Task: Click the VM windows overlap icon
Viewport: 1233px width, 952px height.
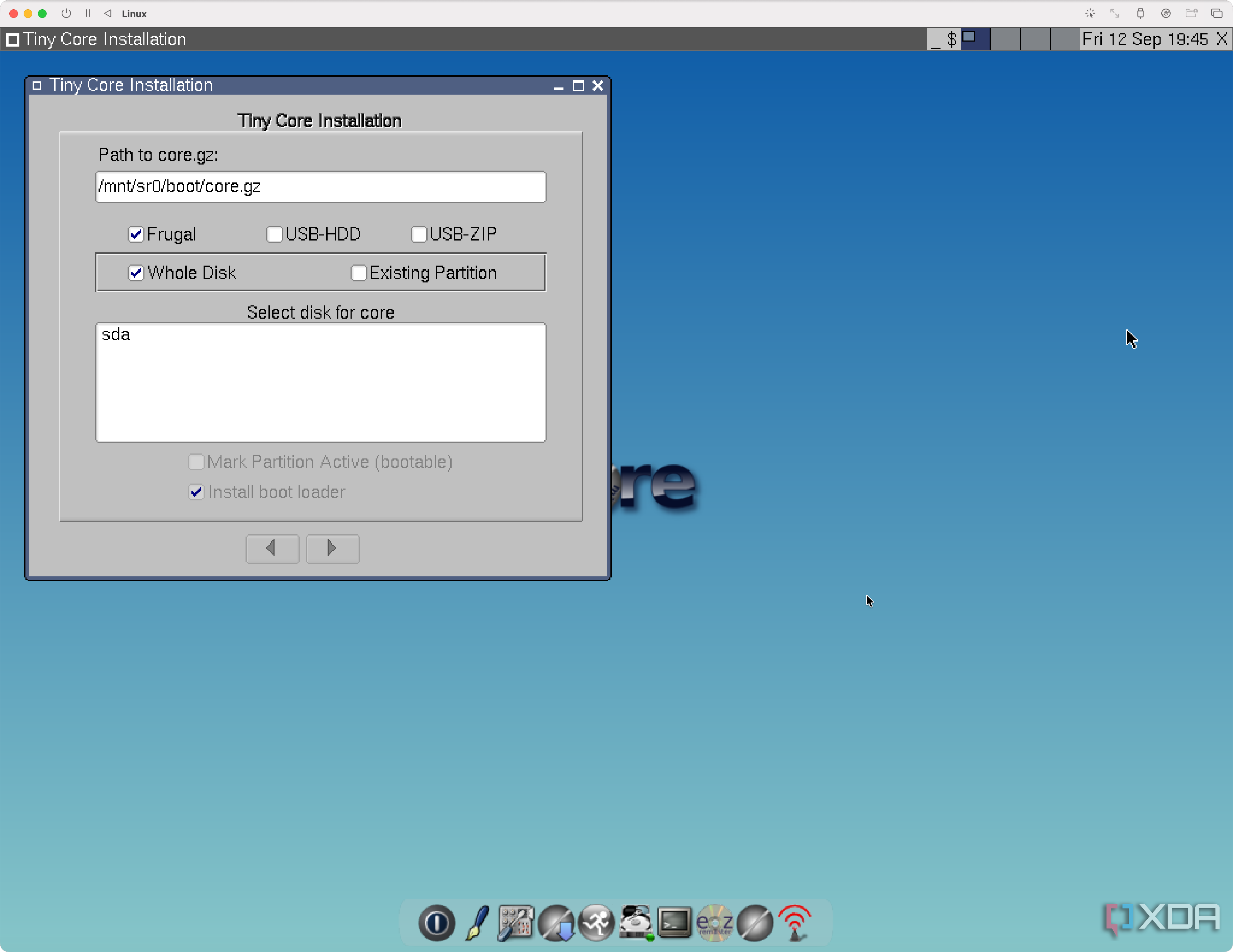Action: point(1217,13)
